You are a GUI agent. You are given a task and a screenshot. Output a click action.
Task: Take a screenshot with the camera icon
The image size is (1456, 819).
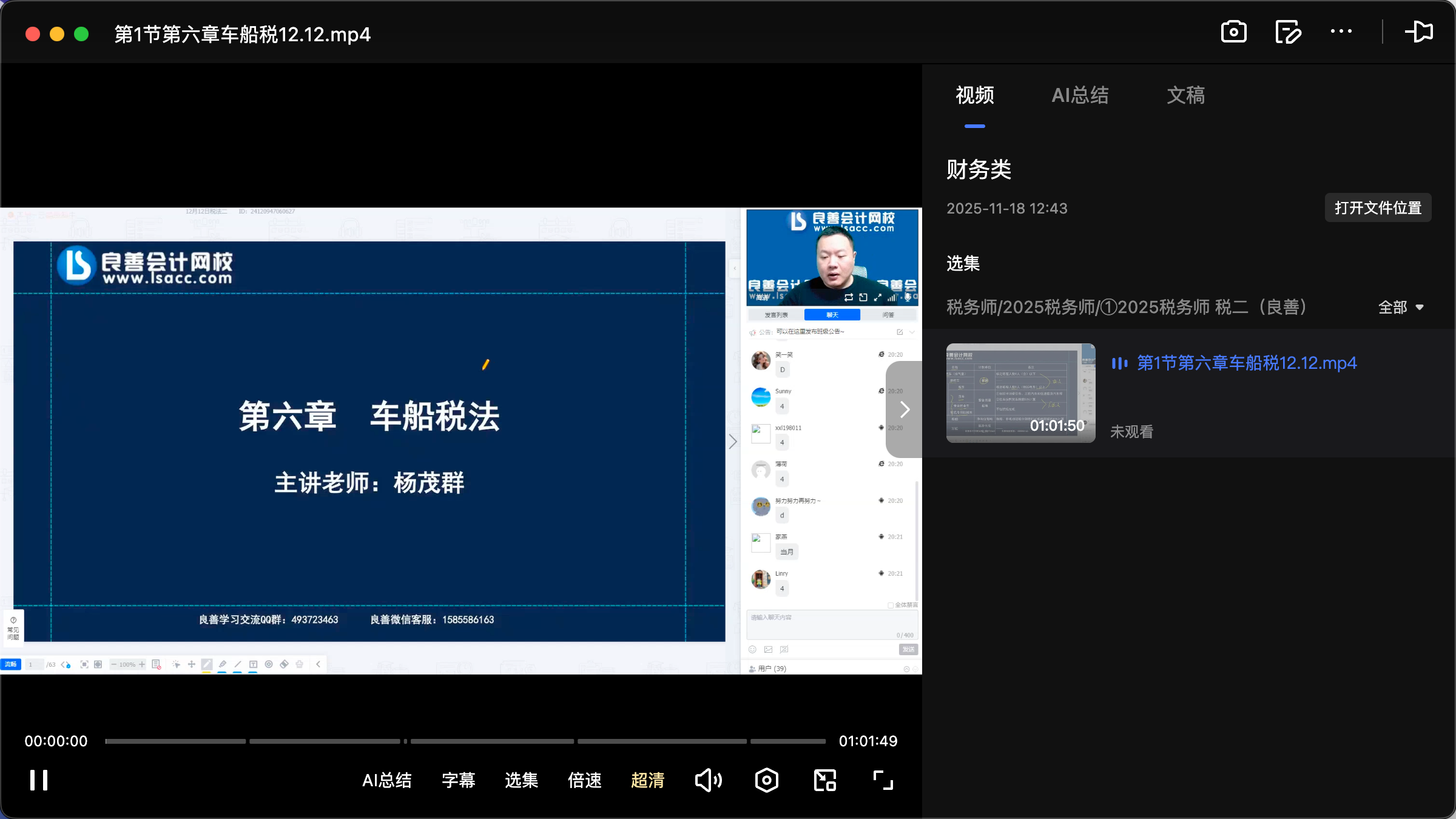[1234, 32]
